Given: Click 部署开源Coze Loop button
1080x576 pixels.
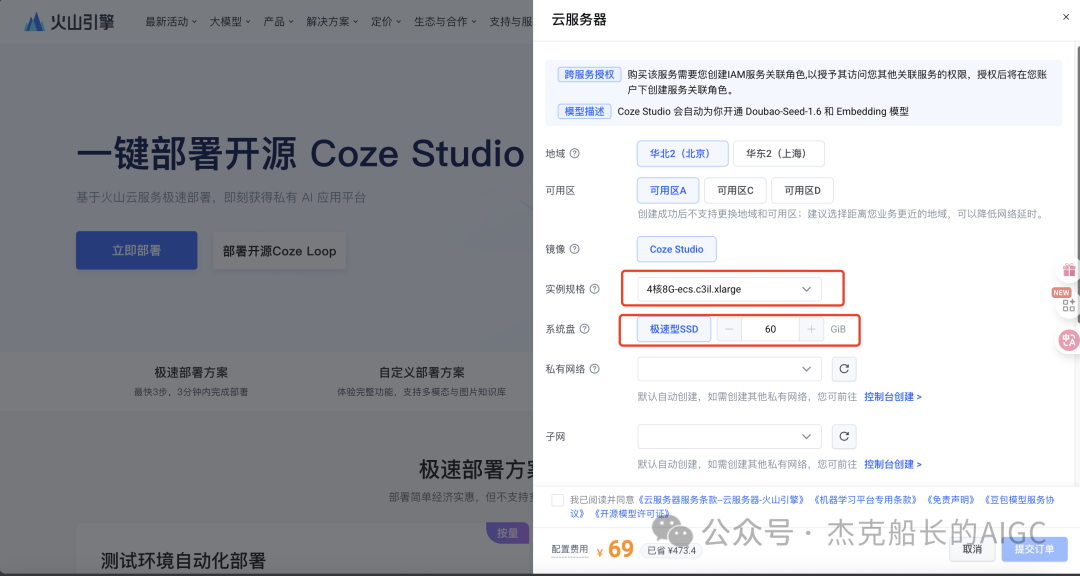Looking at the screenshot, I should pyautogui.click(x=279, y=251).
